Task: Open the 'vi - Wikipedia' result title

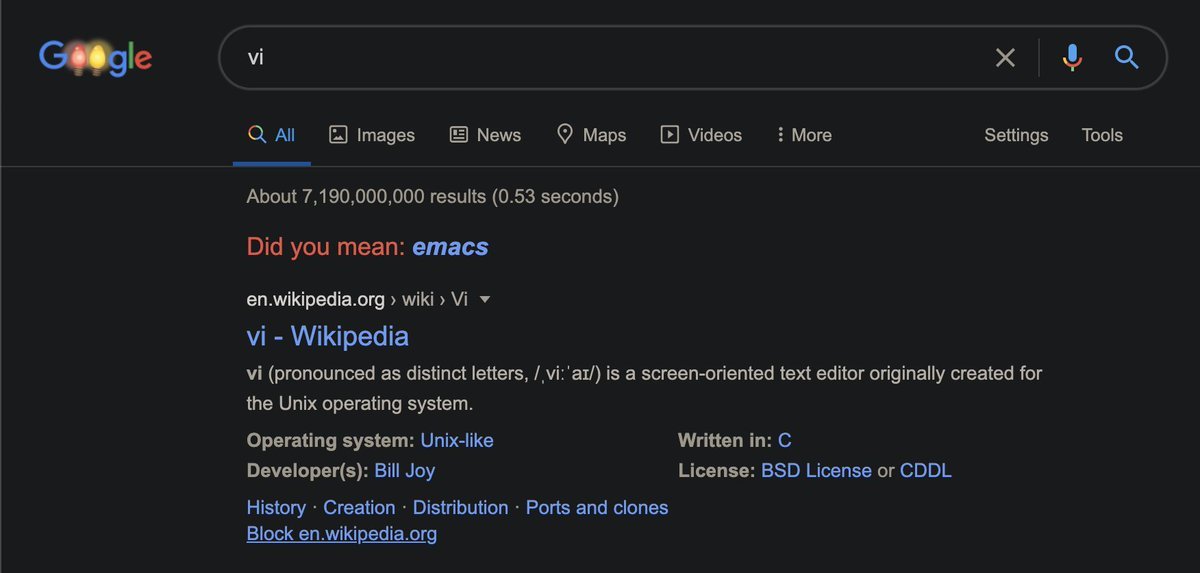Action: click(x=327, y=336)
